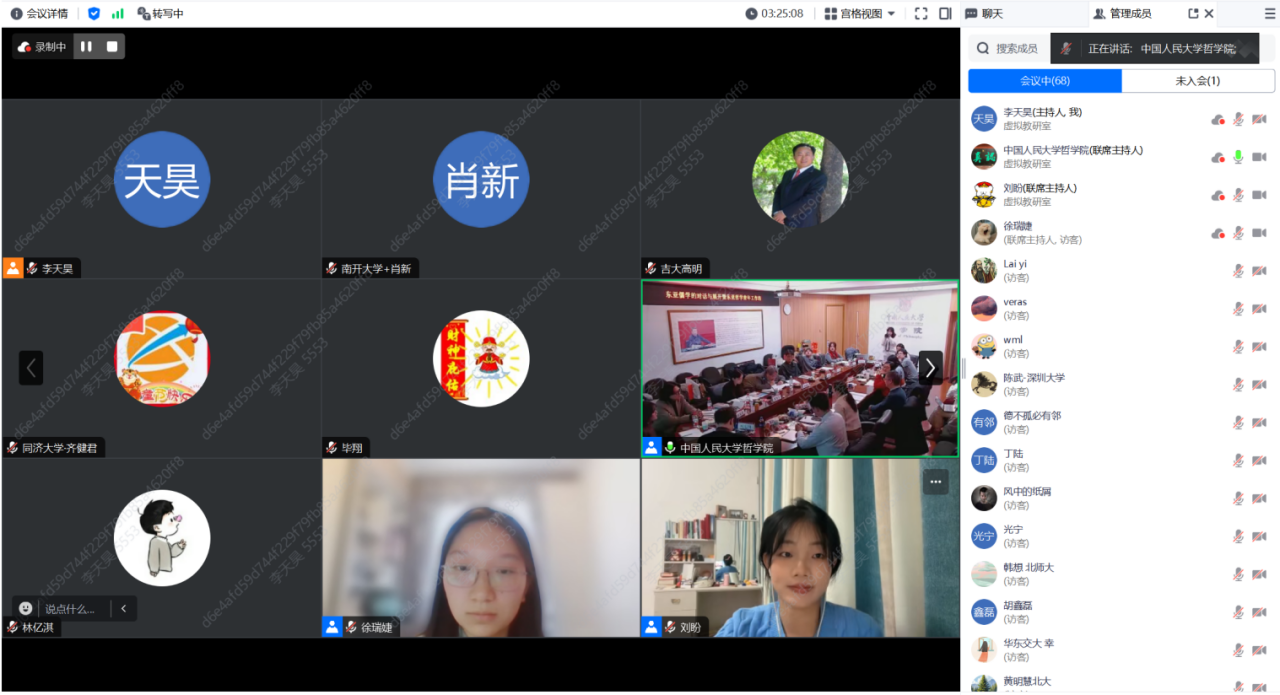This screenshot has height=695, width=1280.
Task: Enter full screen mode via top bar icon
Action: point(921,14)
